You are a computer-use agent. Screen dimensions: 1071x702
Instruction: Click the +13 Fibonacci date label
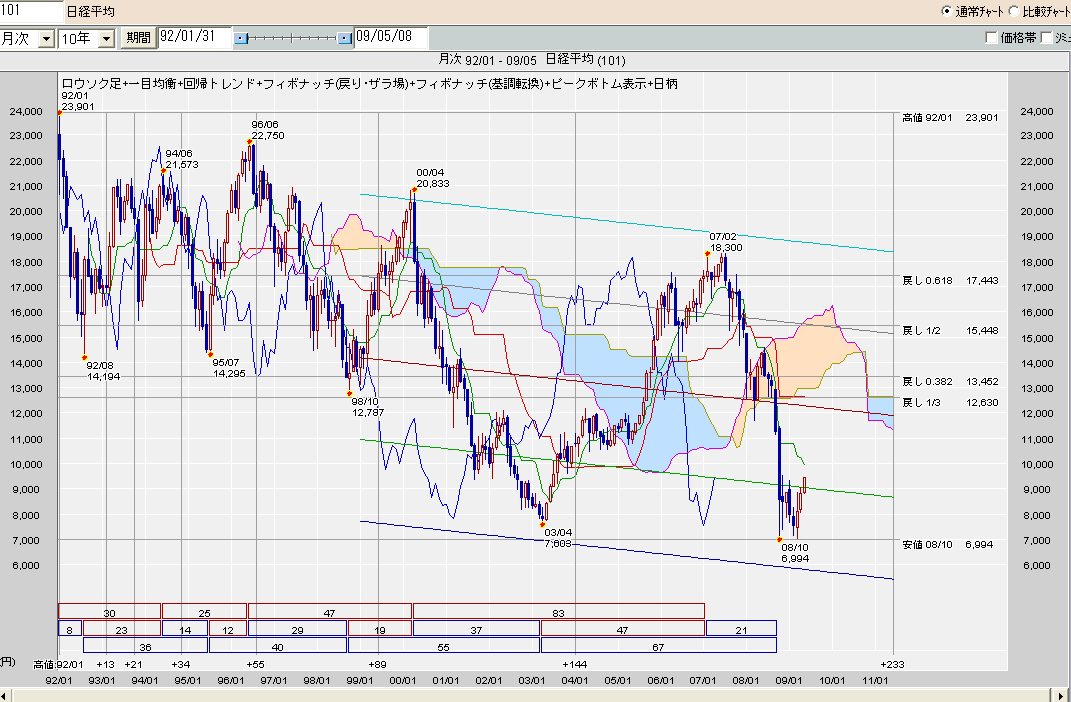point(105,664)
